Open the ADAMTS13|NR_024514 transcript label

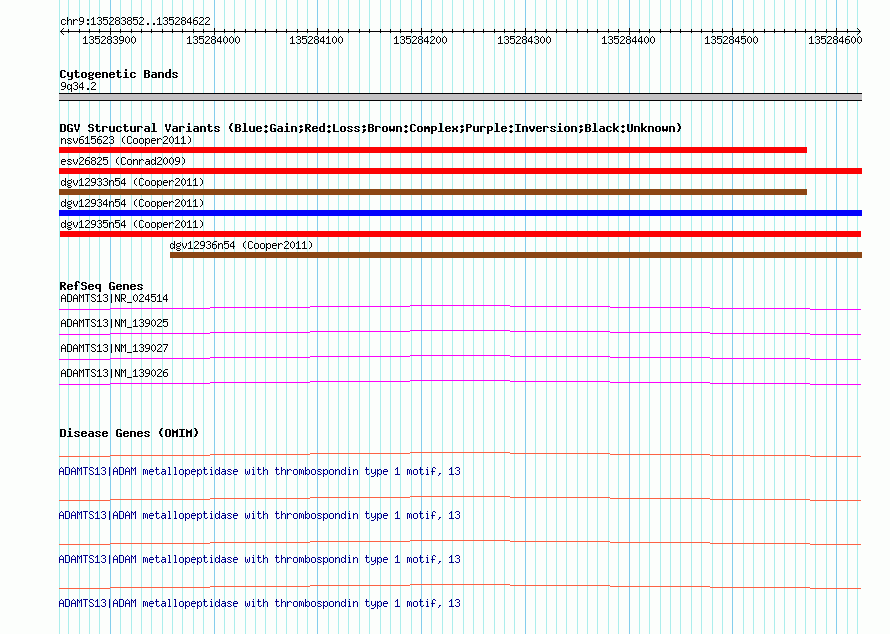[114, 298]
